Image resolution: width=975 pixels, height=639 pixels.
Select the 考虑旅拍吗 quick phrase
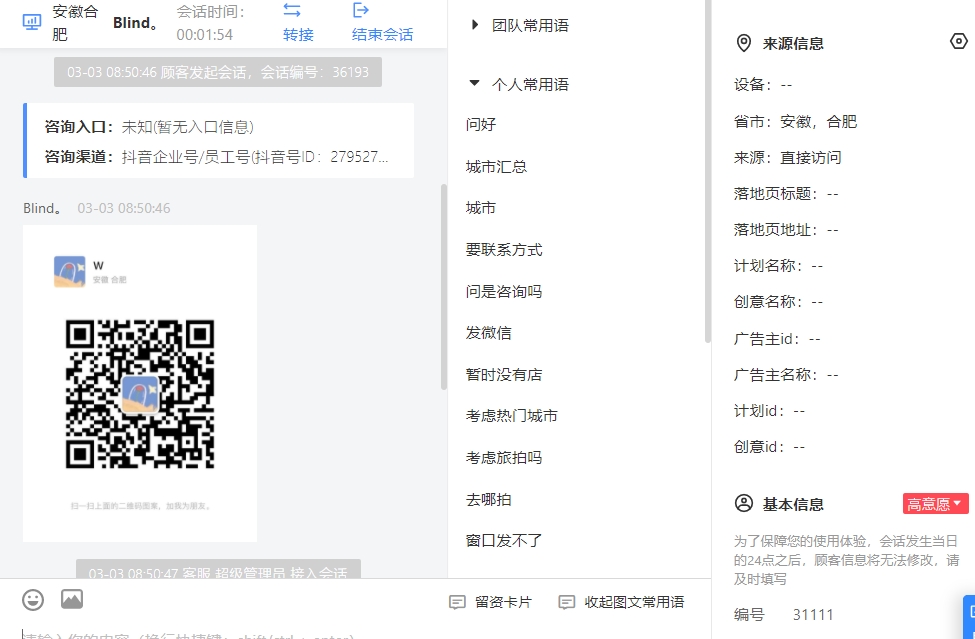(504, 458)
